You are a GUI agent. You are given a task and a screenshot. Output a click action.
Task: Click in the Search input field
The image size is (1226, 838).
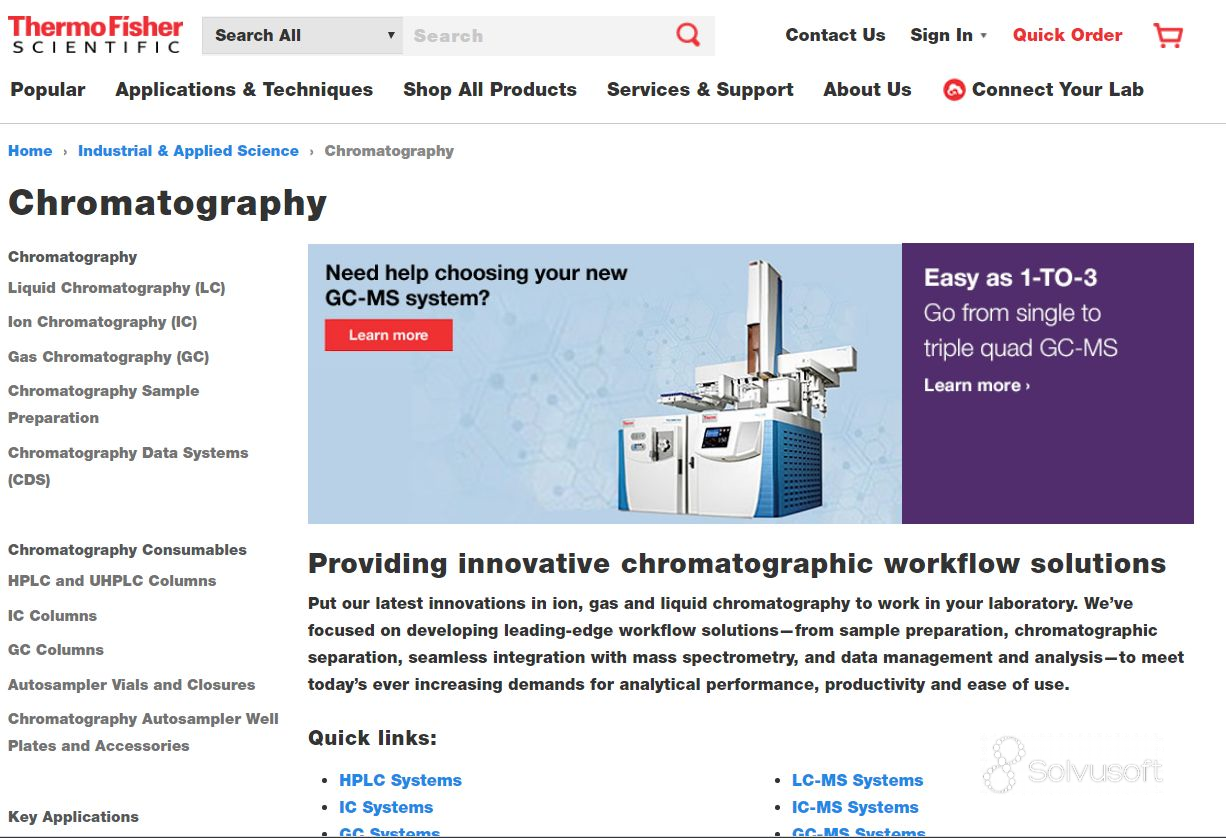pos(538,35)
